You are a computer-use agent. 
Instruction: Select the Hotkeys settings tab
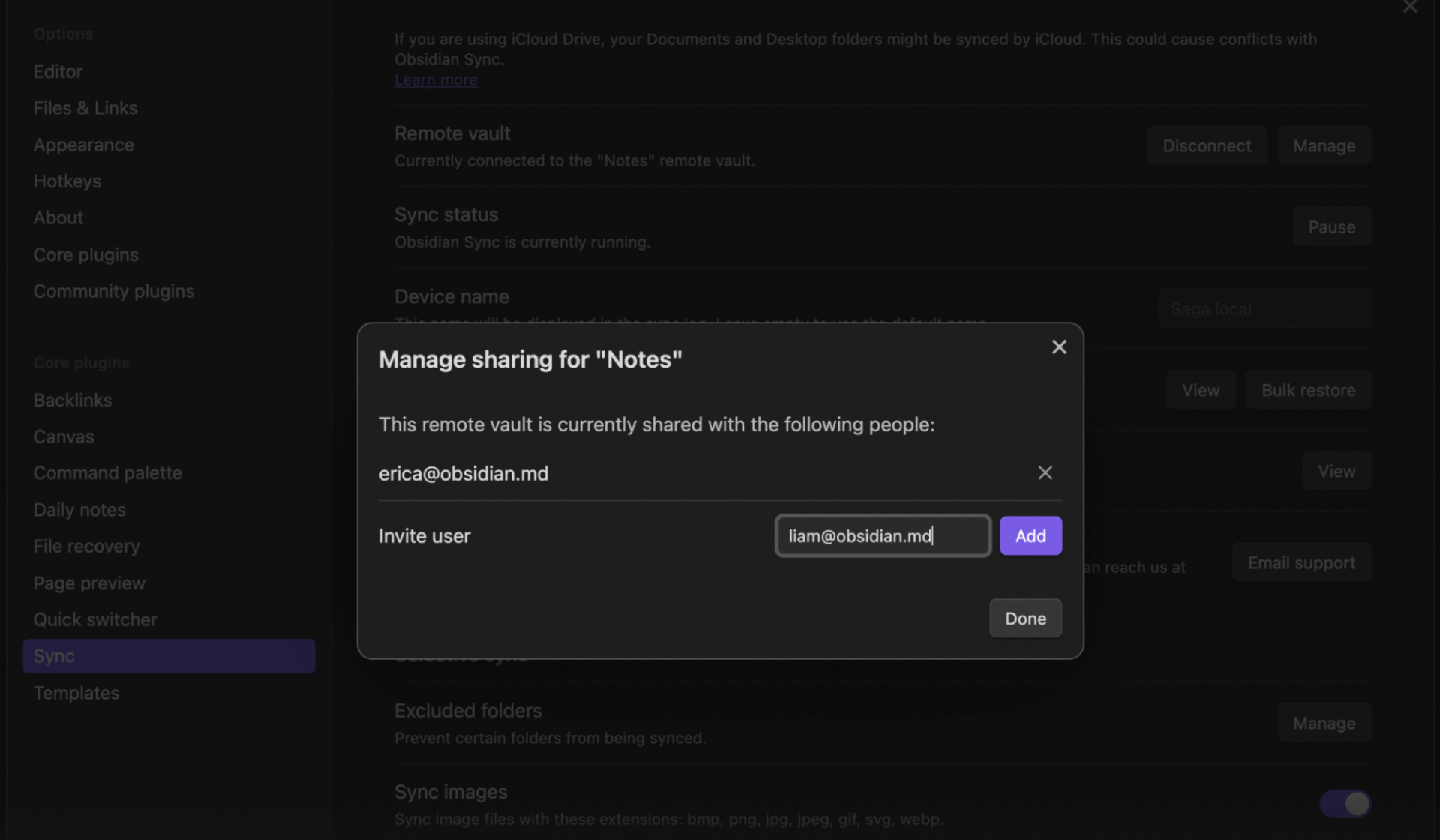coord(67,181)
